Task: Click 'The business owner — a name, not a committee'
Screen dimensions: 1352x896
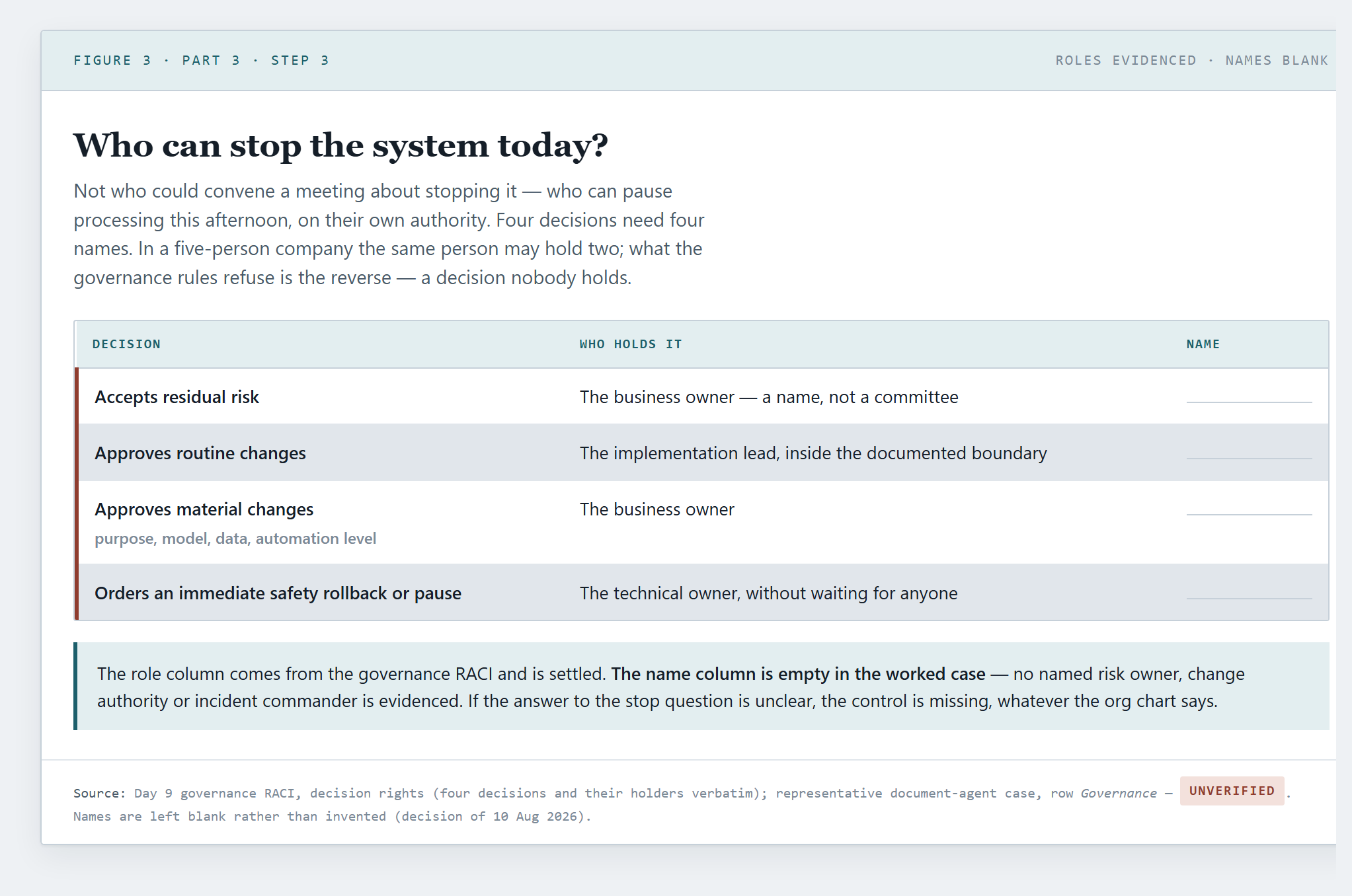Action: coord(769,396)
